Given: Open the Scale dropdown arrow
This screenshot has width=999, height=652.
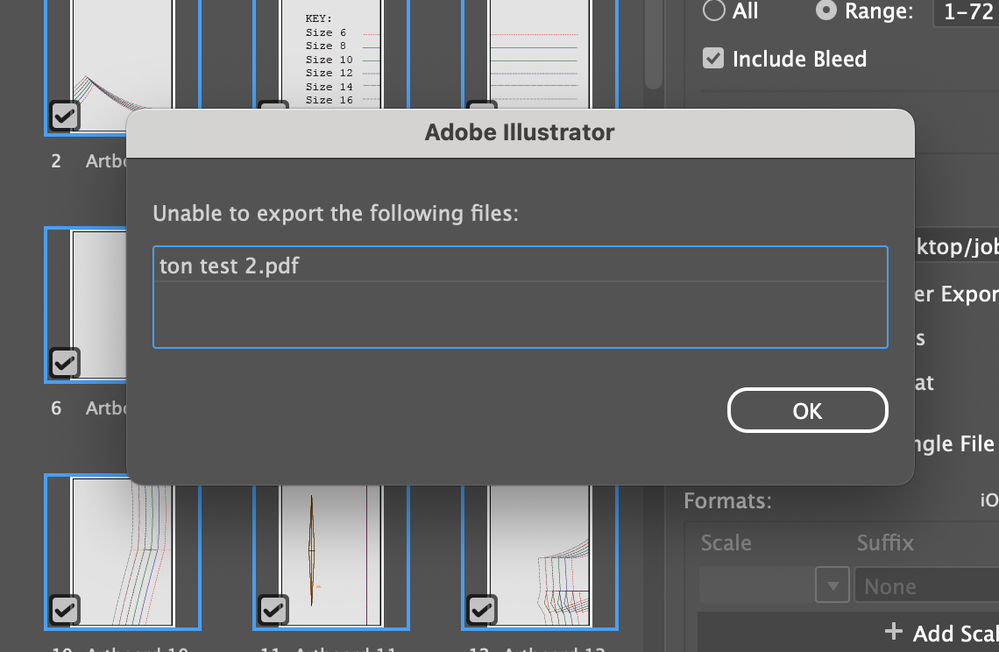Looking at the screenshot, I should coord(832,586).
